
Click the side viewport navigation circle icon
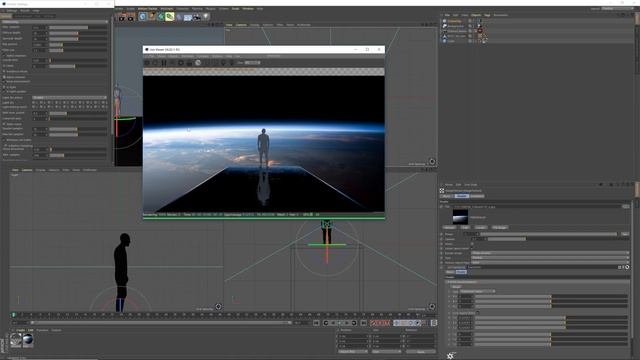(218, 307)
